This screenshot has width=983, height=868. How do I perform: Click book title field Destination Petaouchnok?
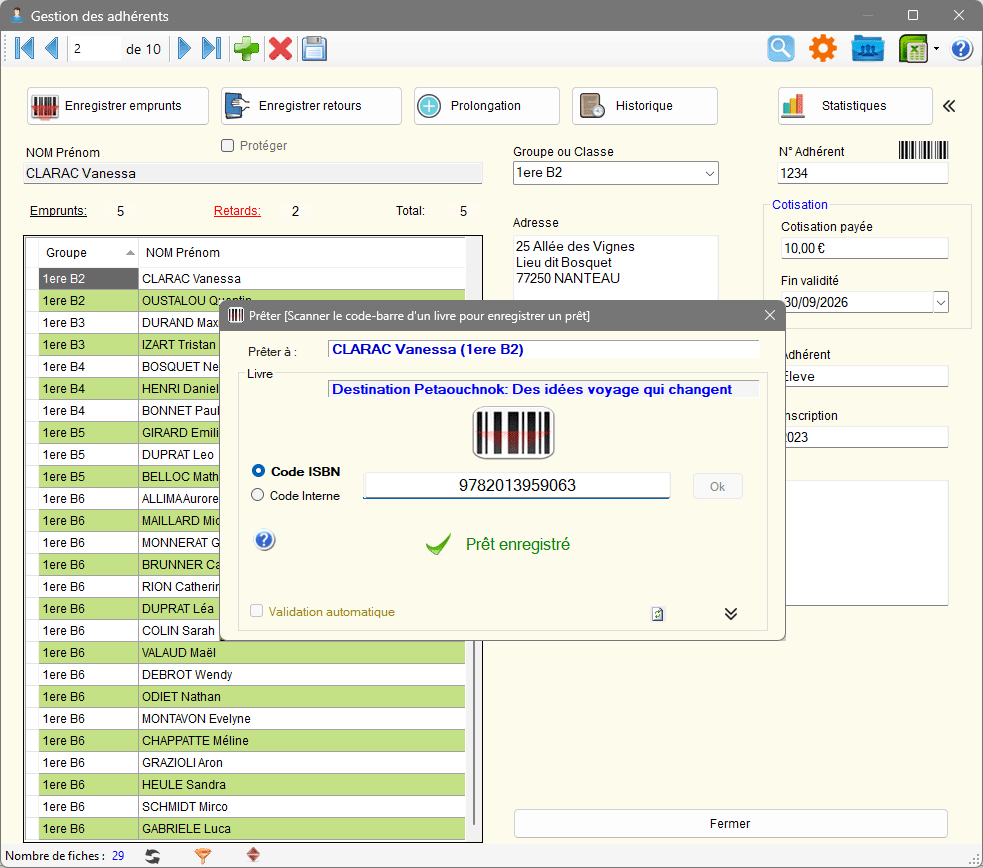pyautogui.click(x=543, y=389)
